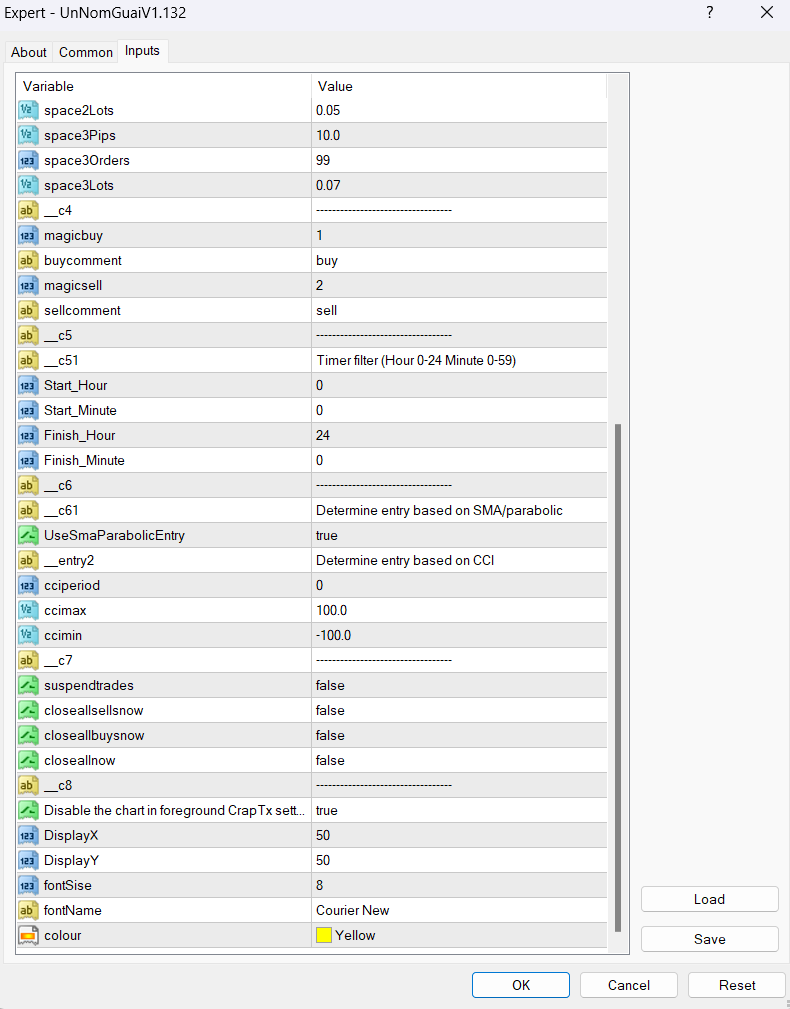
Task: Click the double-type icon beside ccimax
Action: coord(28,610)
